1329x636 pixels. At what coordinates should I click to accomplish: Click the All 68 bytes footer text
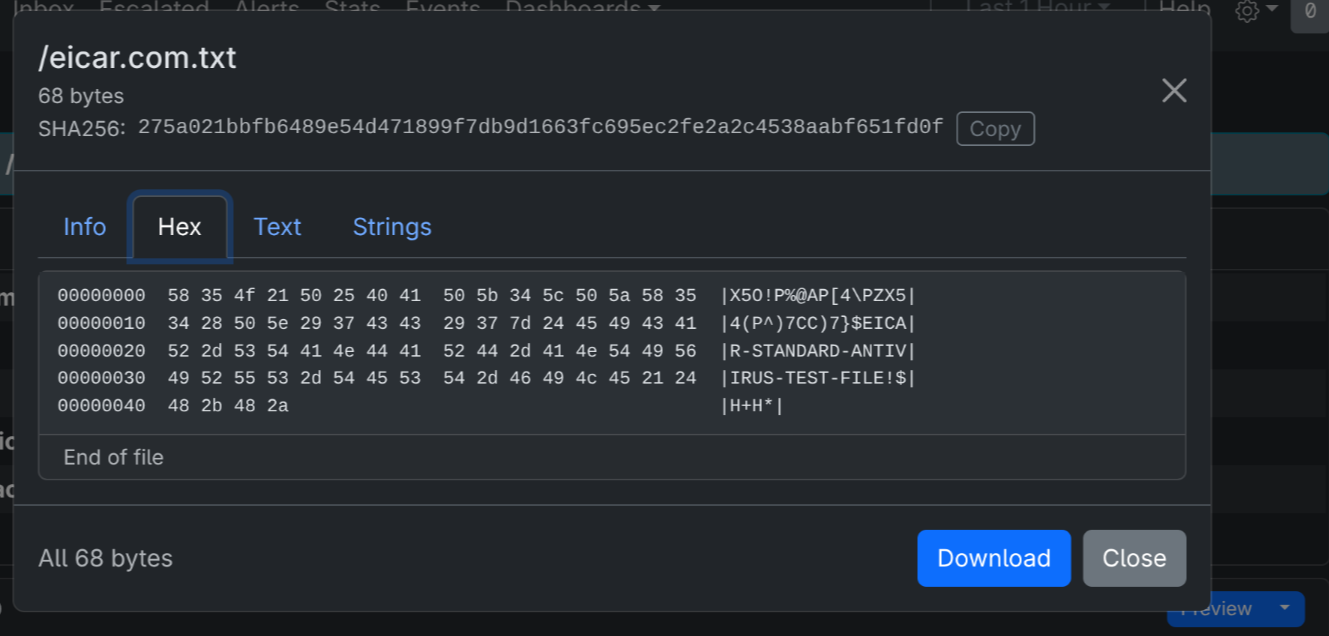click(105, 558)
